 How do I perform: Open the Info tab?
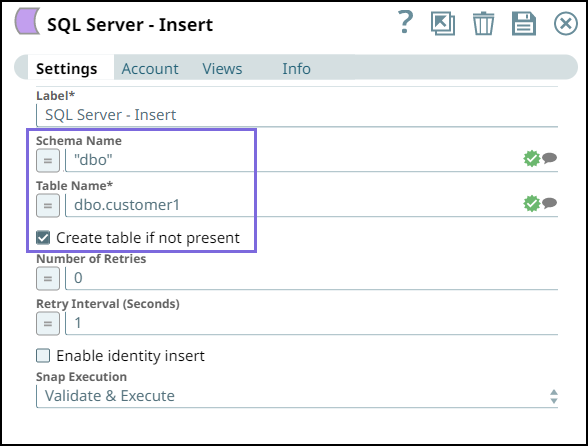coord(296,69)
